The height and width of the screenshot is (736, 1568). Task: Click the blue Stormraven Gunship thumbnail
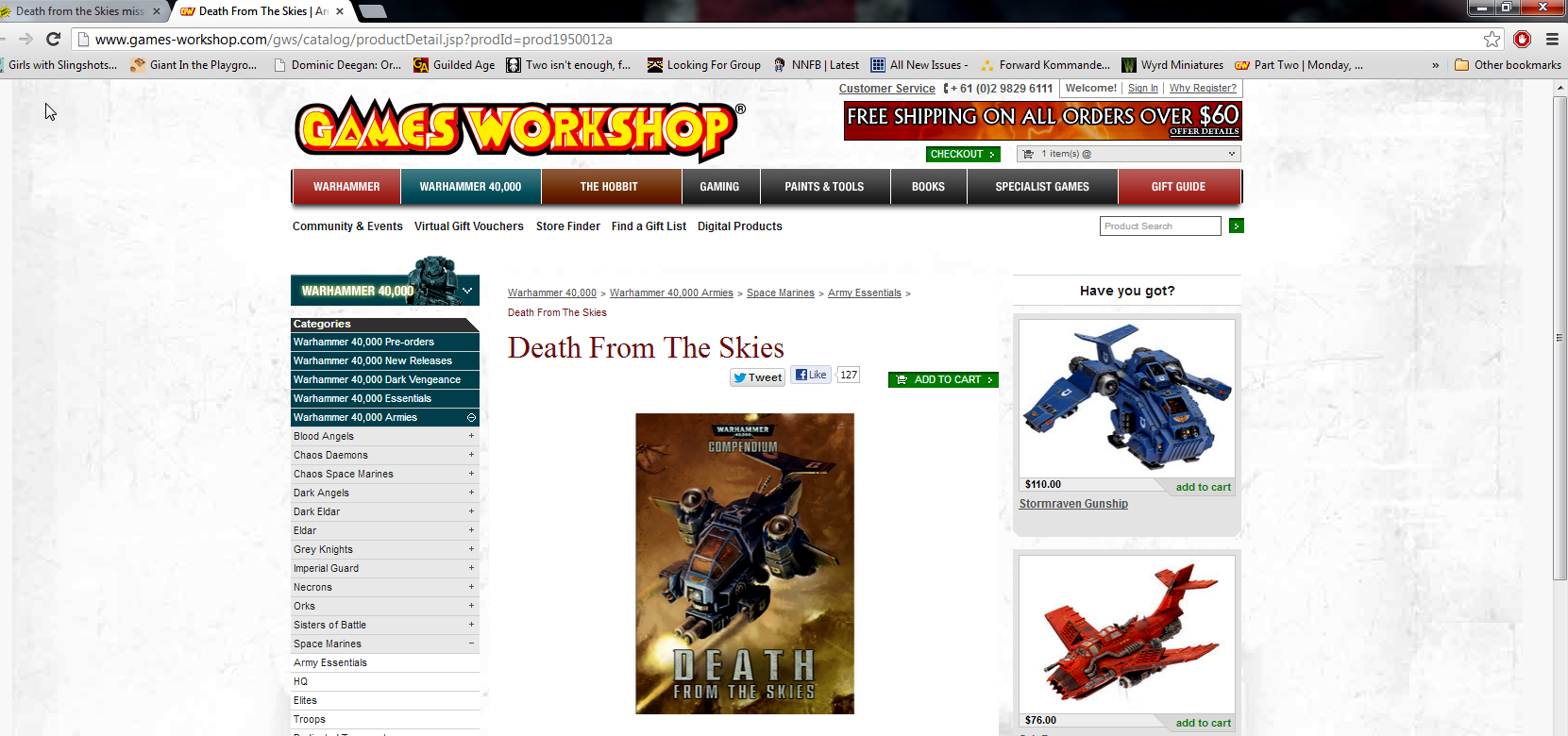click(x=1127, y=399)
